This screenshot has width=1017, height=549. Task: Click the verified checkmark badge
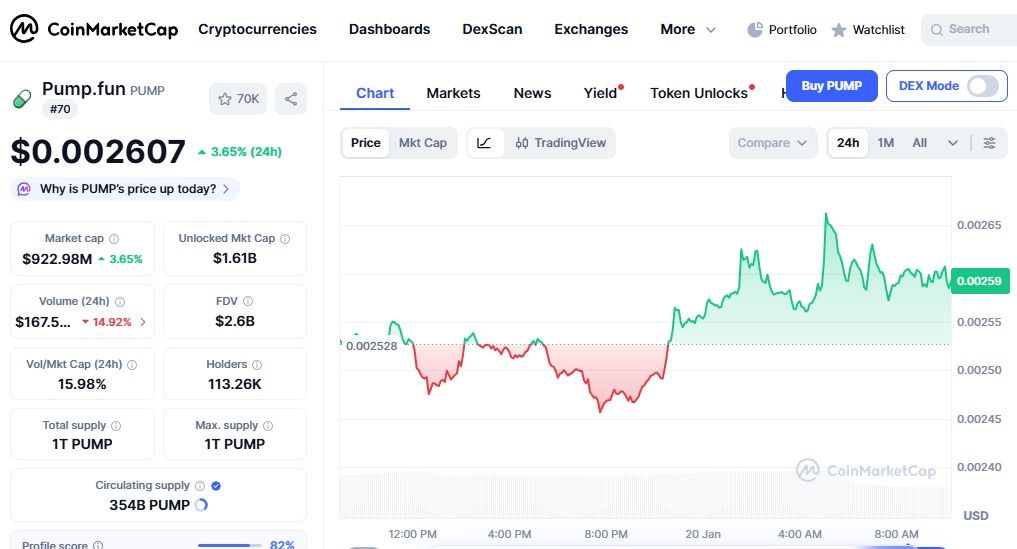click(x=217, y=485)
